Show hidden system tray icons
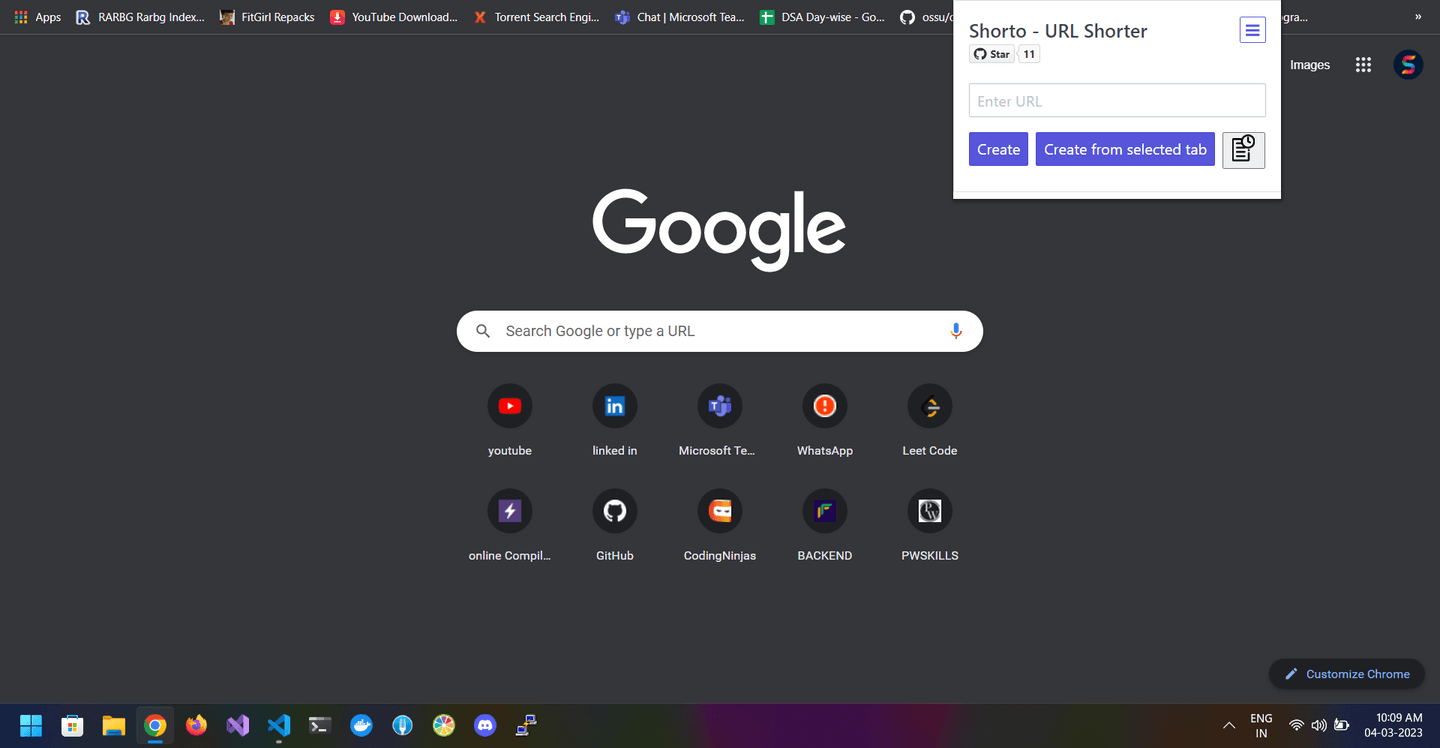The image size is (1440, 748). coord(1229,725)
